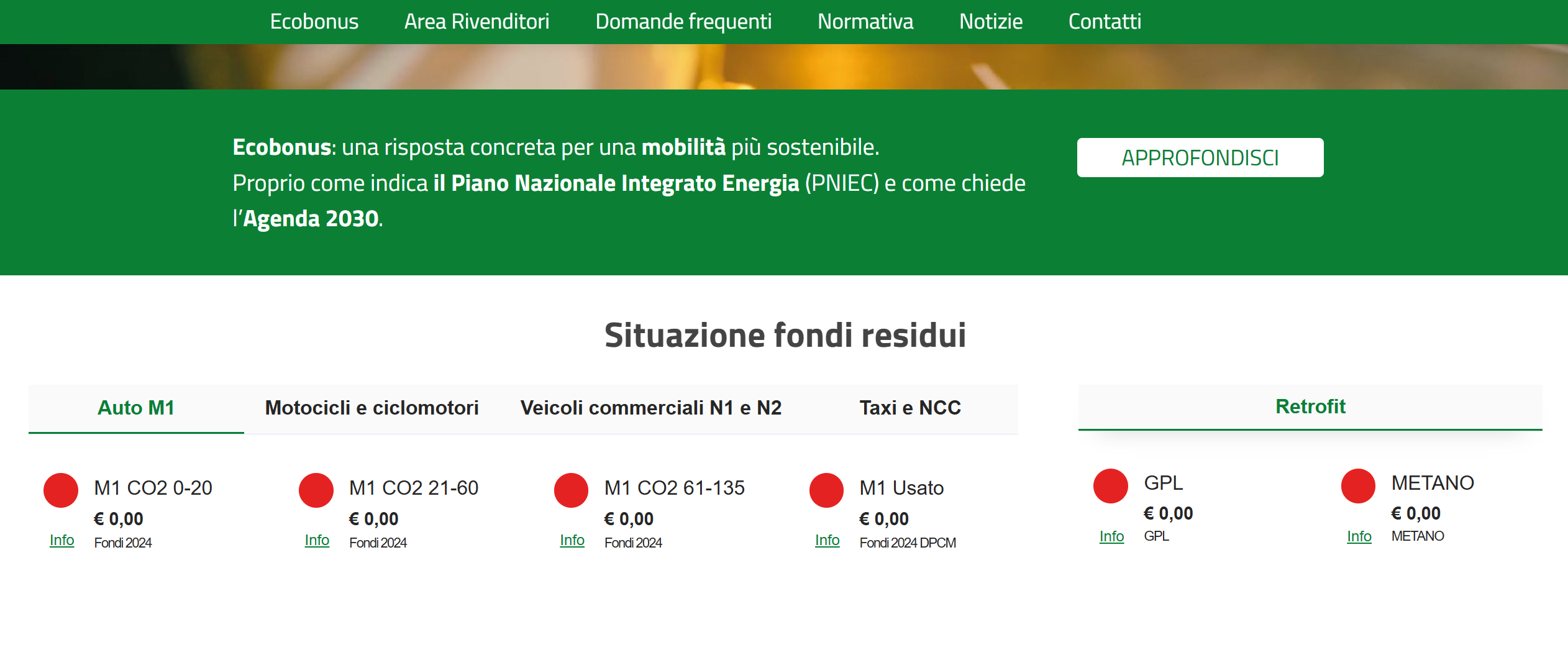Switch to Motocicli e ciclomotori tab

(x=371, y=408)
